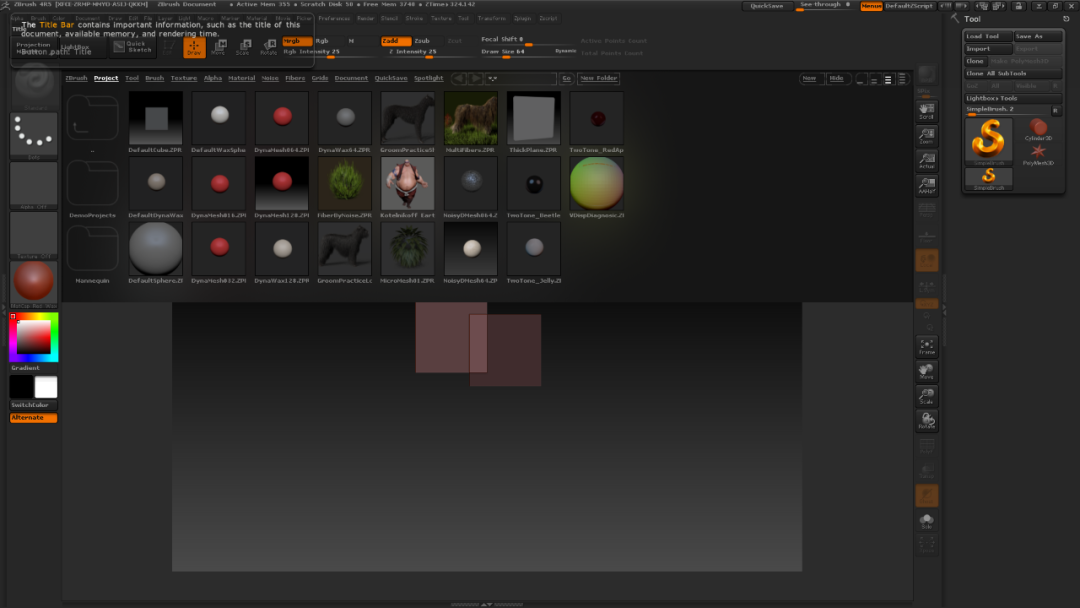Click the Frame view icon

[926, 346]
